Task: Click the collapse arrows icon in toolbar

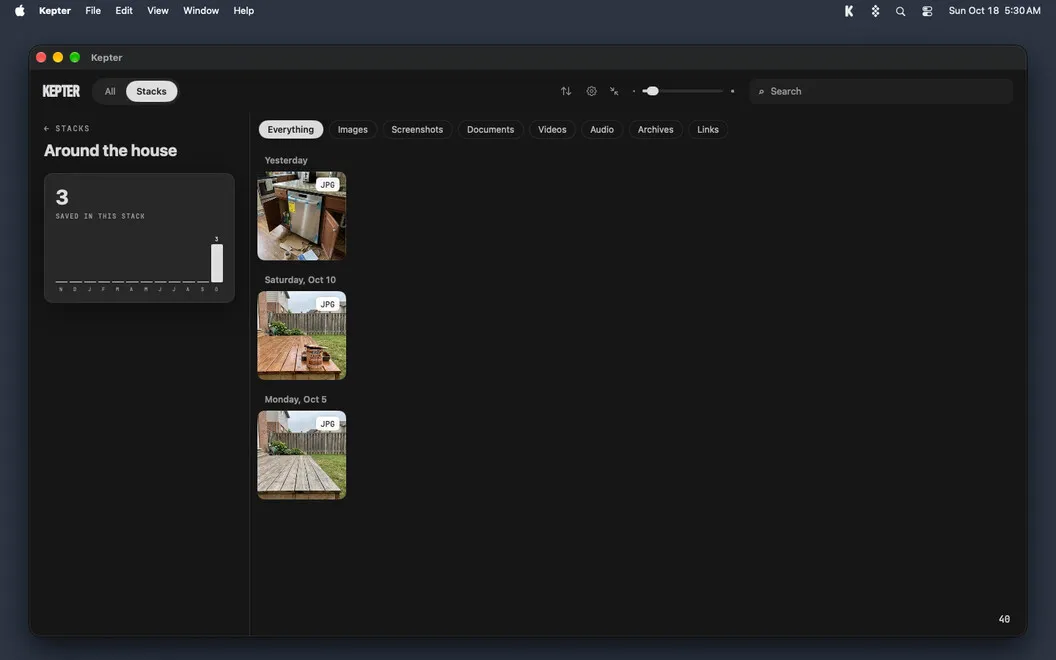Action: pos(614,91)
